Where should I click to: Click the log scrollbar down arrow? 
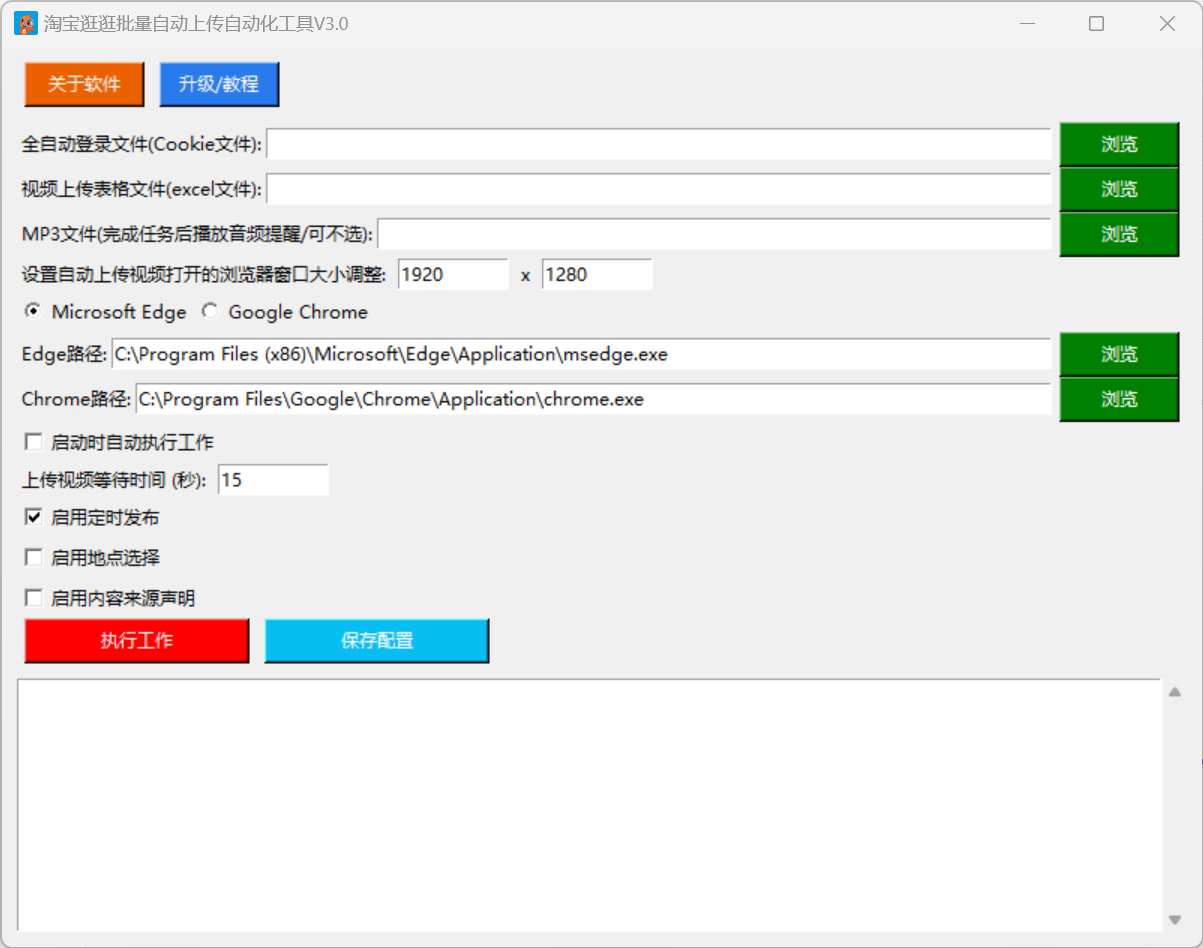(x=1175, y=920)
